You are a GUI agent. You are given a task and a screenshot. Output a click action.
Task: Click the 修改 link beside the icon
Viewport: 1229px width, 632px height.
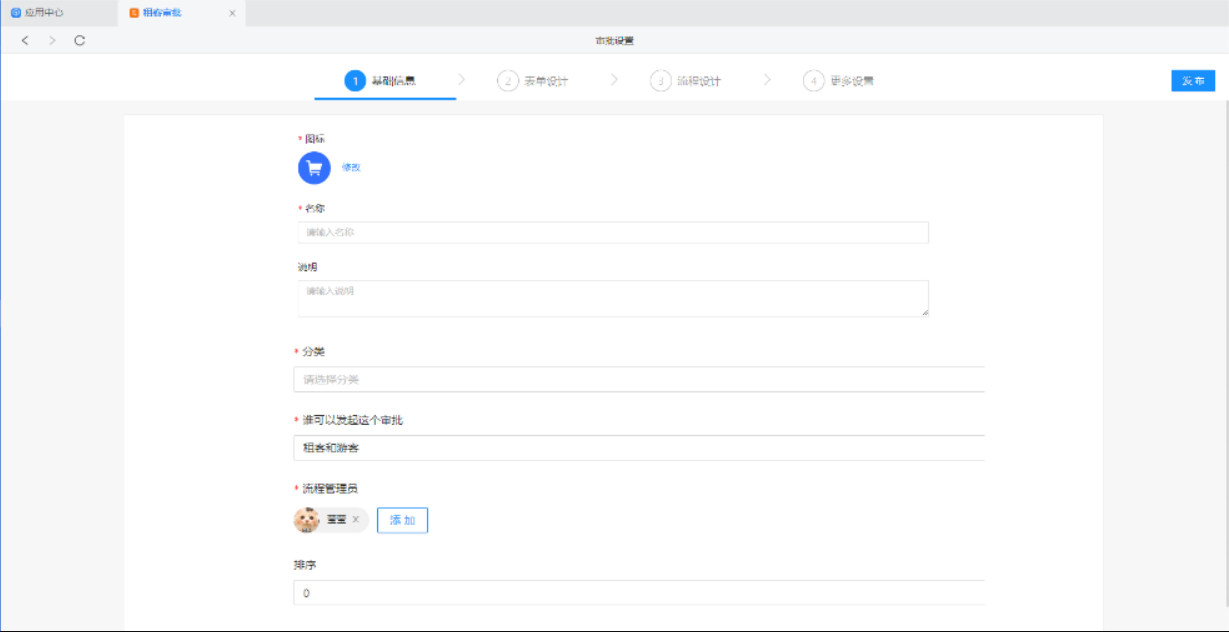click(x=351, y=168)
